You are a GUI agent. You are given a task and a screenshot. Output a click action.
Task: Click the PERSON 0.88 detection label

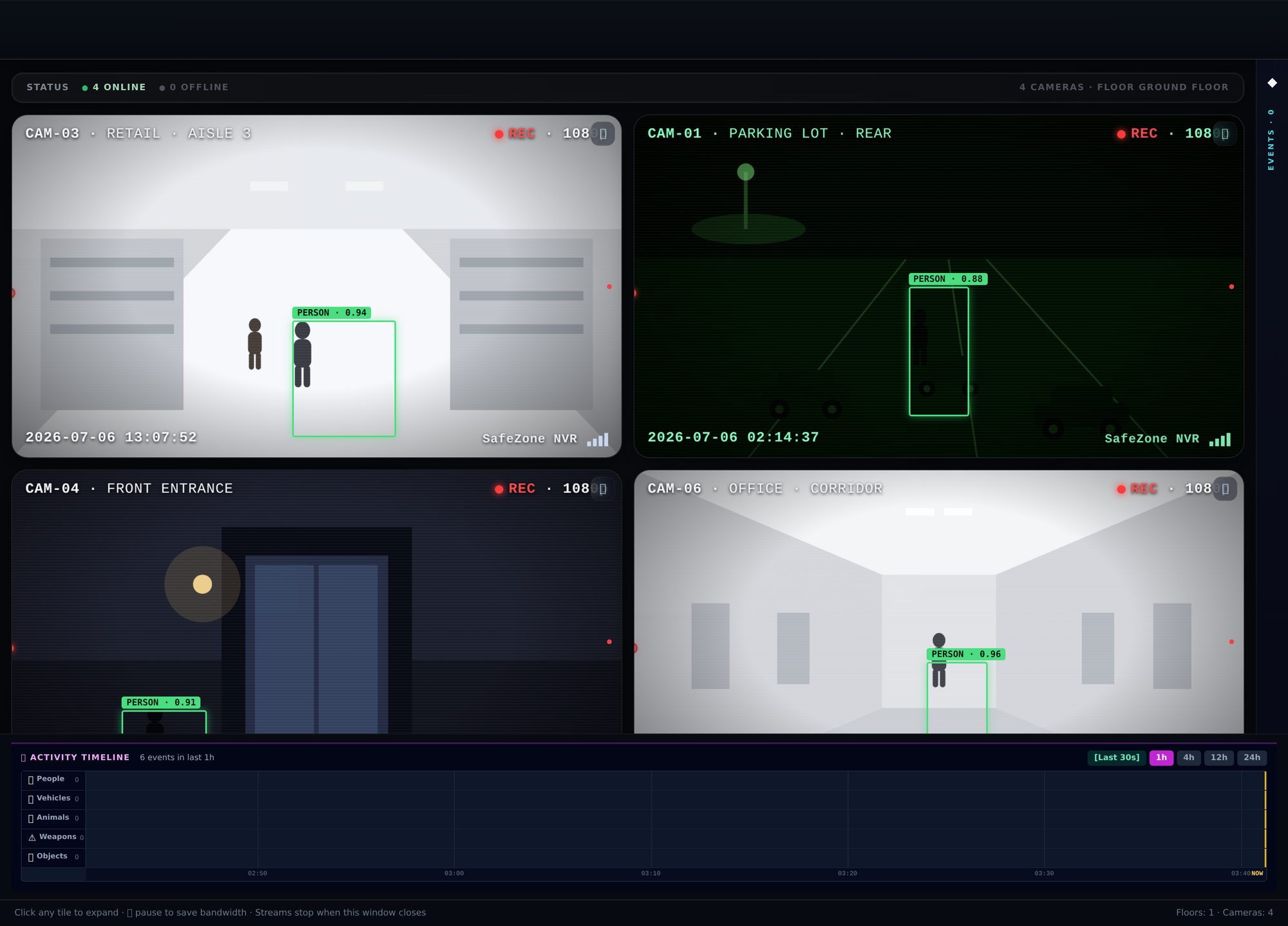(948, 279)
